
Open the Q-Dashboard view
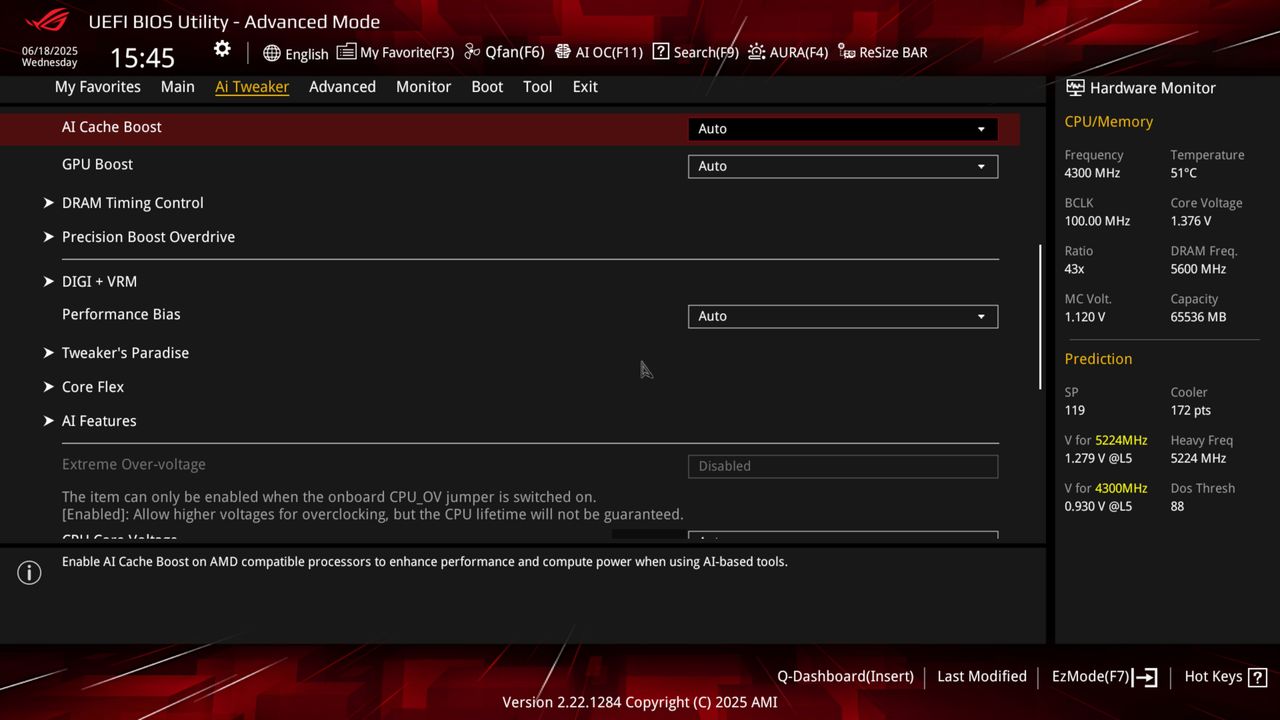click(845, 676)
